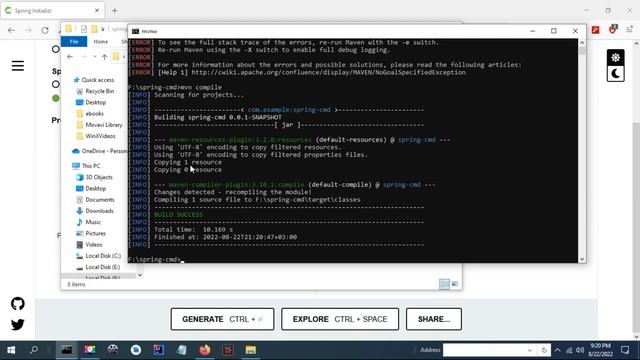Select OneDrive - Personal in sidebar
Viewport: 640px width, 360px height.
pos(100,151)
